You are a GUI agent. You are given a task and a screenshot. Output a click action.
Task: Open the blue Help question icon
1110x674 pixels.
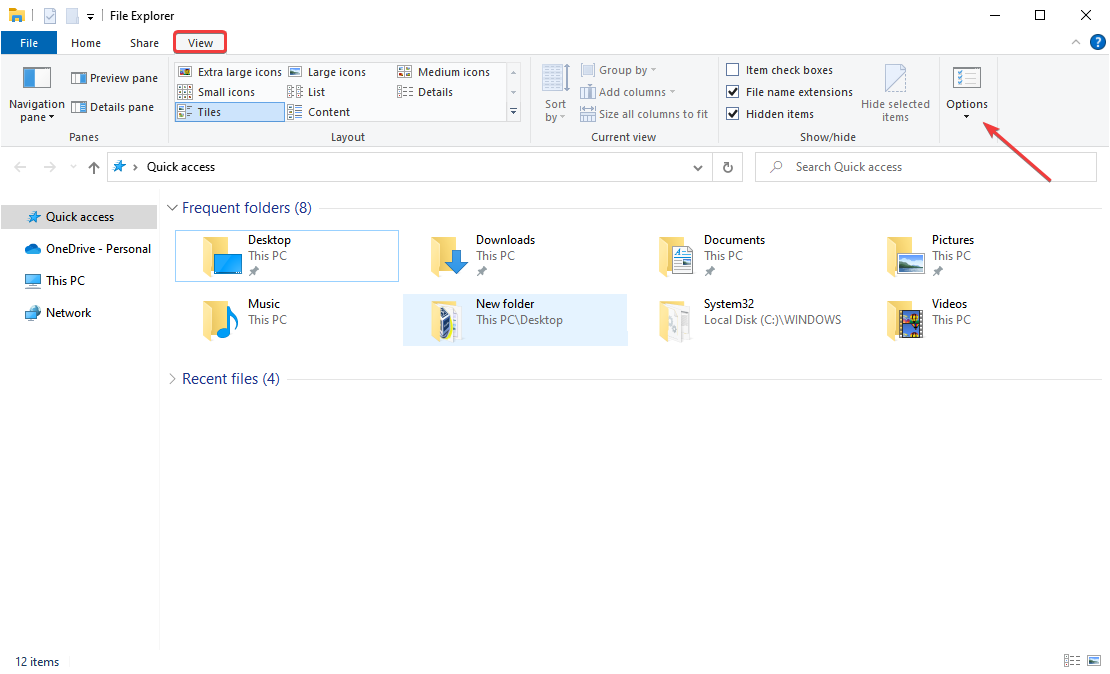pos(1097,42)
